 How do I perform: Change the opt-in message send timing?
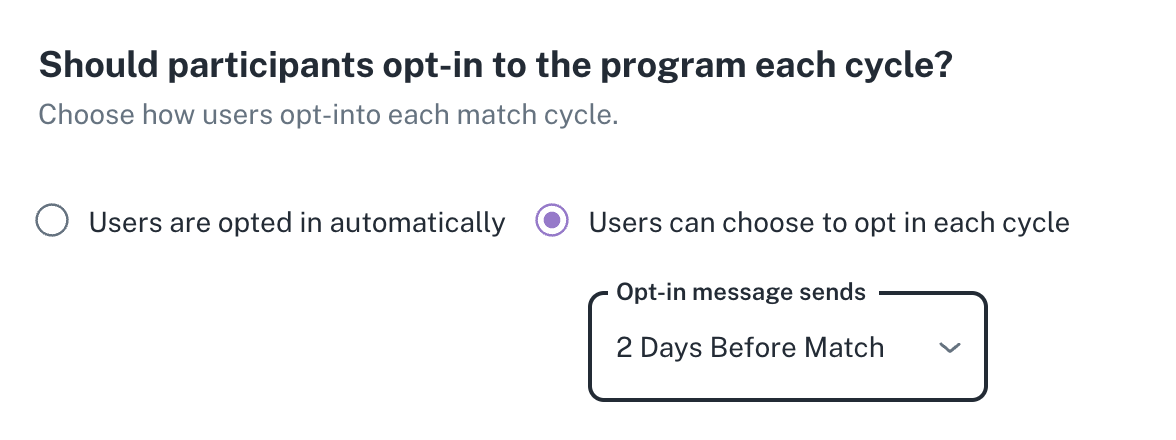787,348
